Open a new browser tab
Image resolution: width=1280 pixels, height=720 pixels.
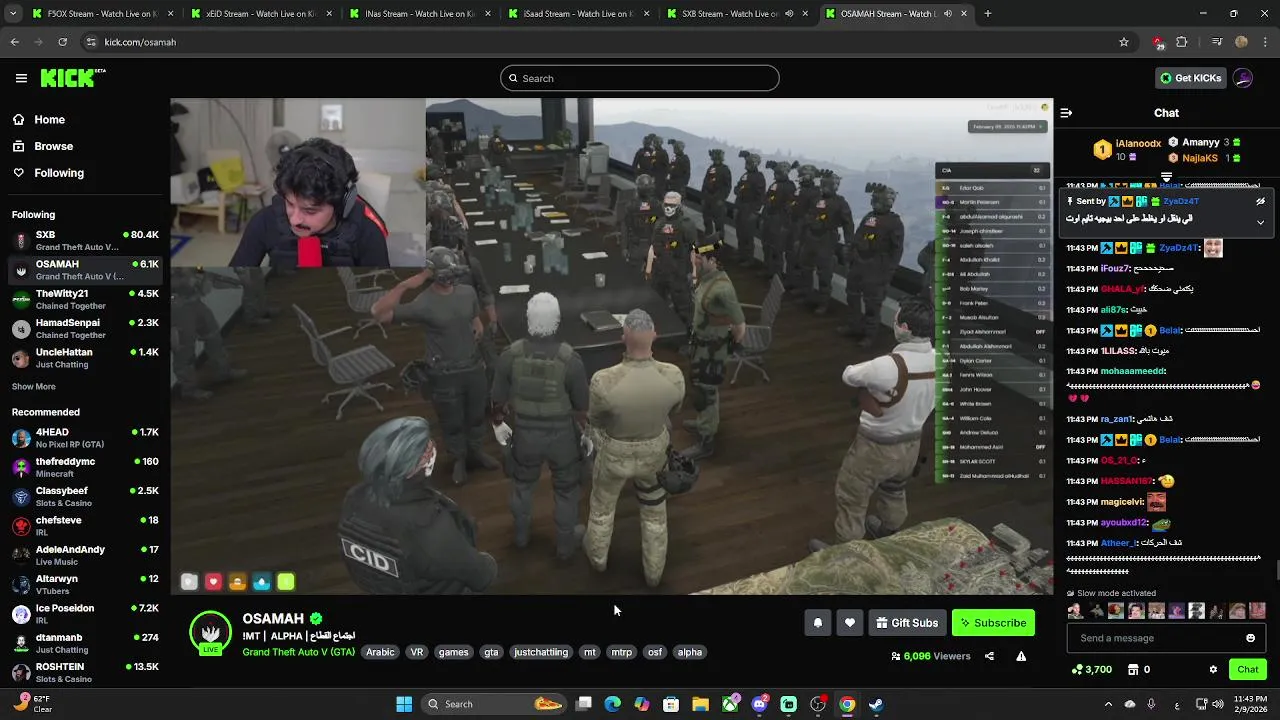988,14
